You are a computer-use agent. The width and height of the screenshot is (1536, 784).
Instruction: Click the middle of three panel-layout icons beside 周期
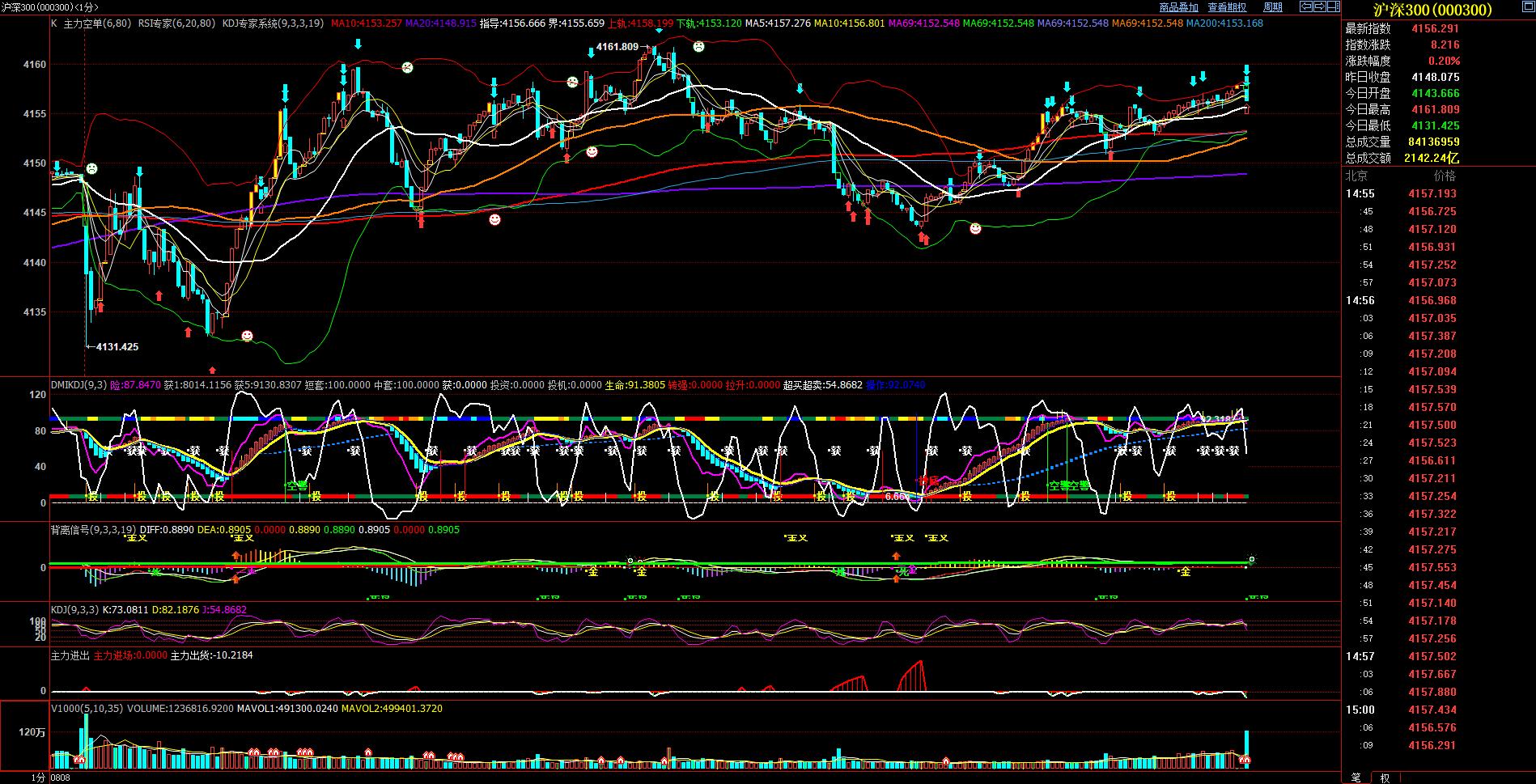click(x=1319, y=7)
